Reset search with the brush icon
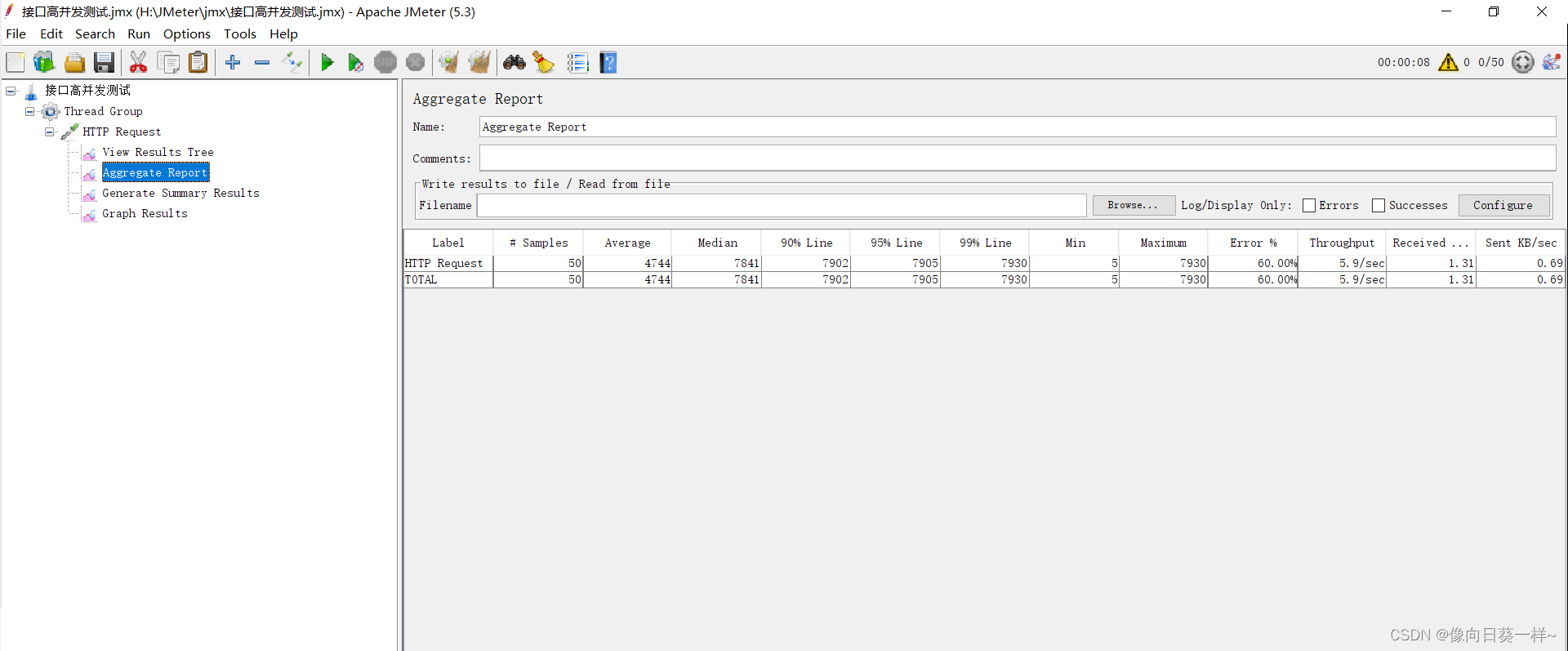Viewport: 1568px width, 651px height. click(x=544, y=62)
